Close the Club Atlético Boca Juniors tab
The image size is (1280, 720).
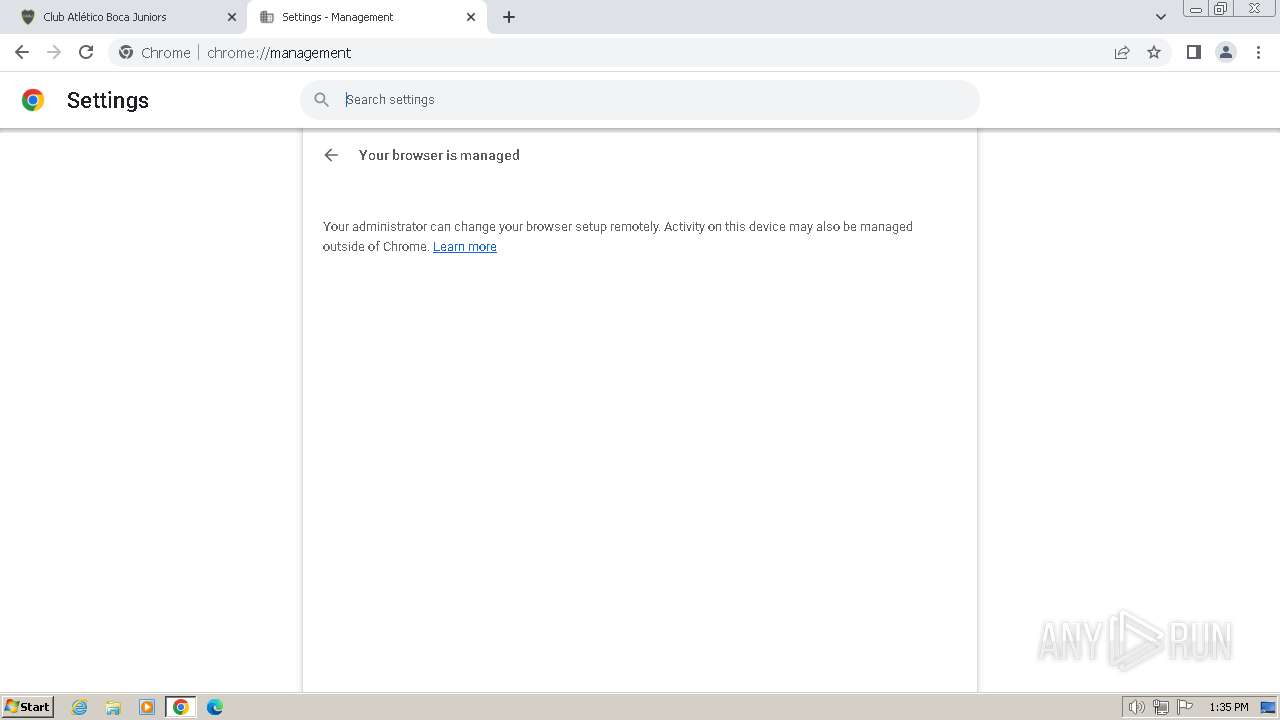click(232, 17)
